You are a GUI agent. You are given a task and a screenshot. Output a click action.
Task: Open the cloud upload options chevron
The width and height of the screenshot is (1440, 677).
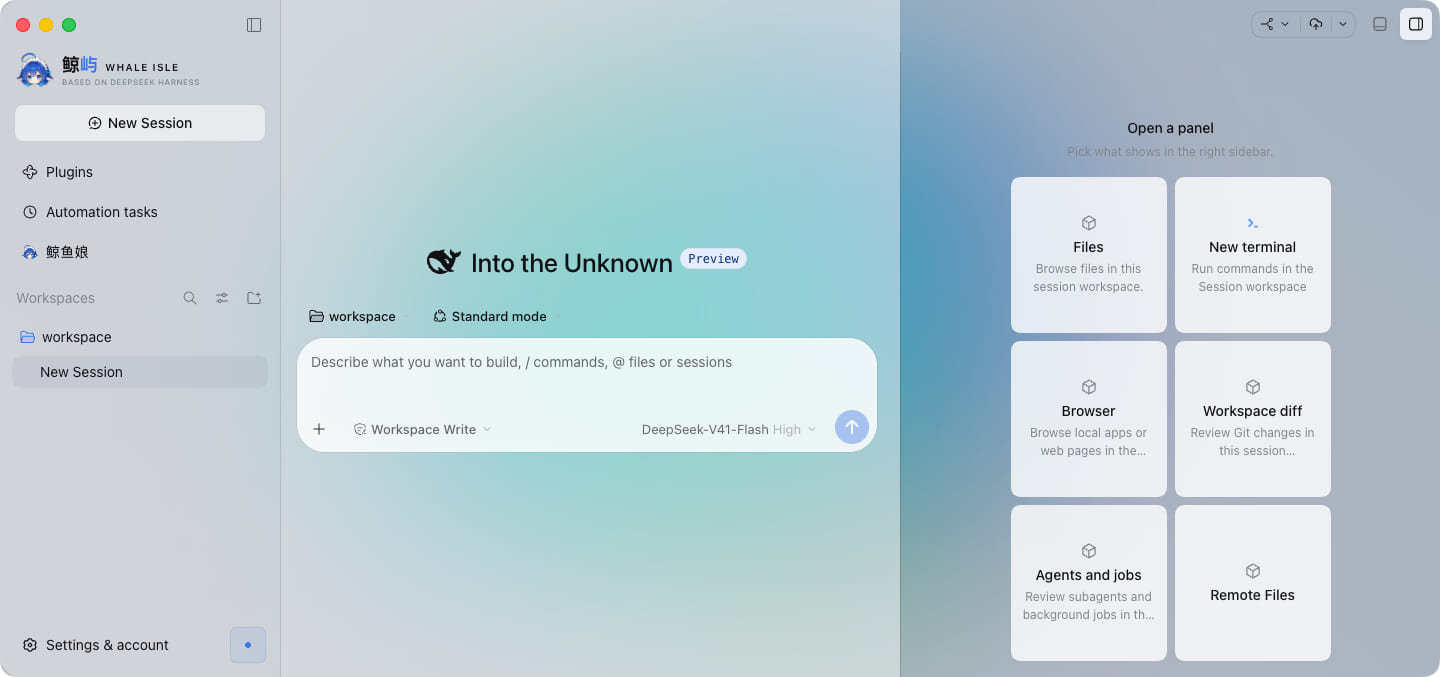click(1343, 24)
